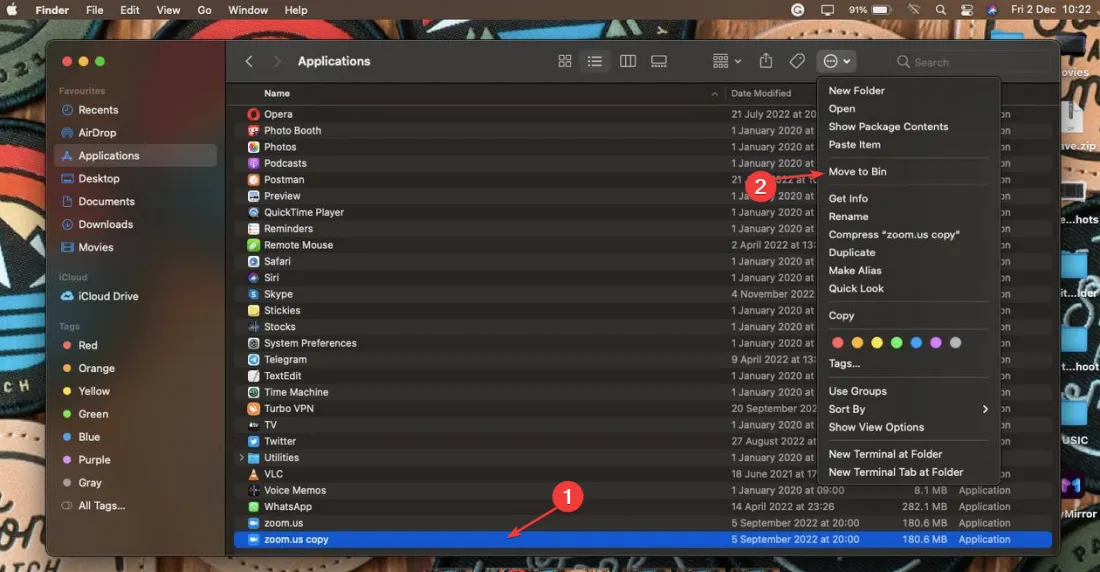Click the Telegram app icon
The image size is (1100, 572).
[253, 359]
